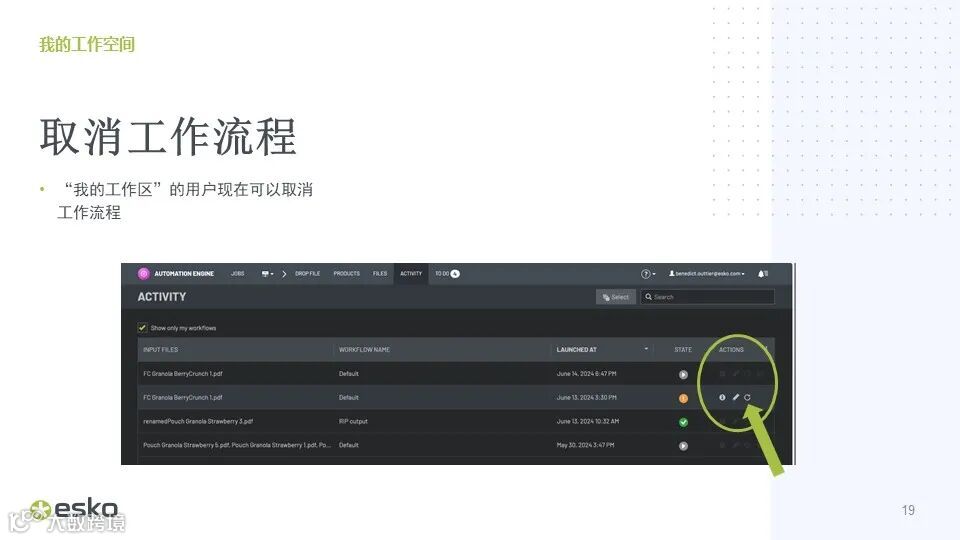Screen dimensions: 960x540
Task: Click the orange warning state icon
Action: [x=683, y=398]
